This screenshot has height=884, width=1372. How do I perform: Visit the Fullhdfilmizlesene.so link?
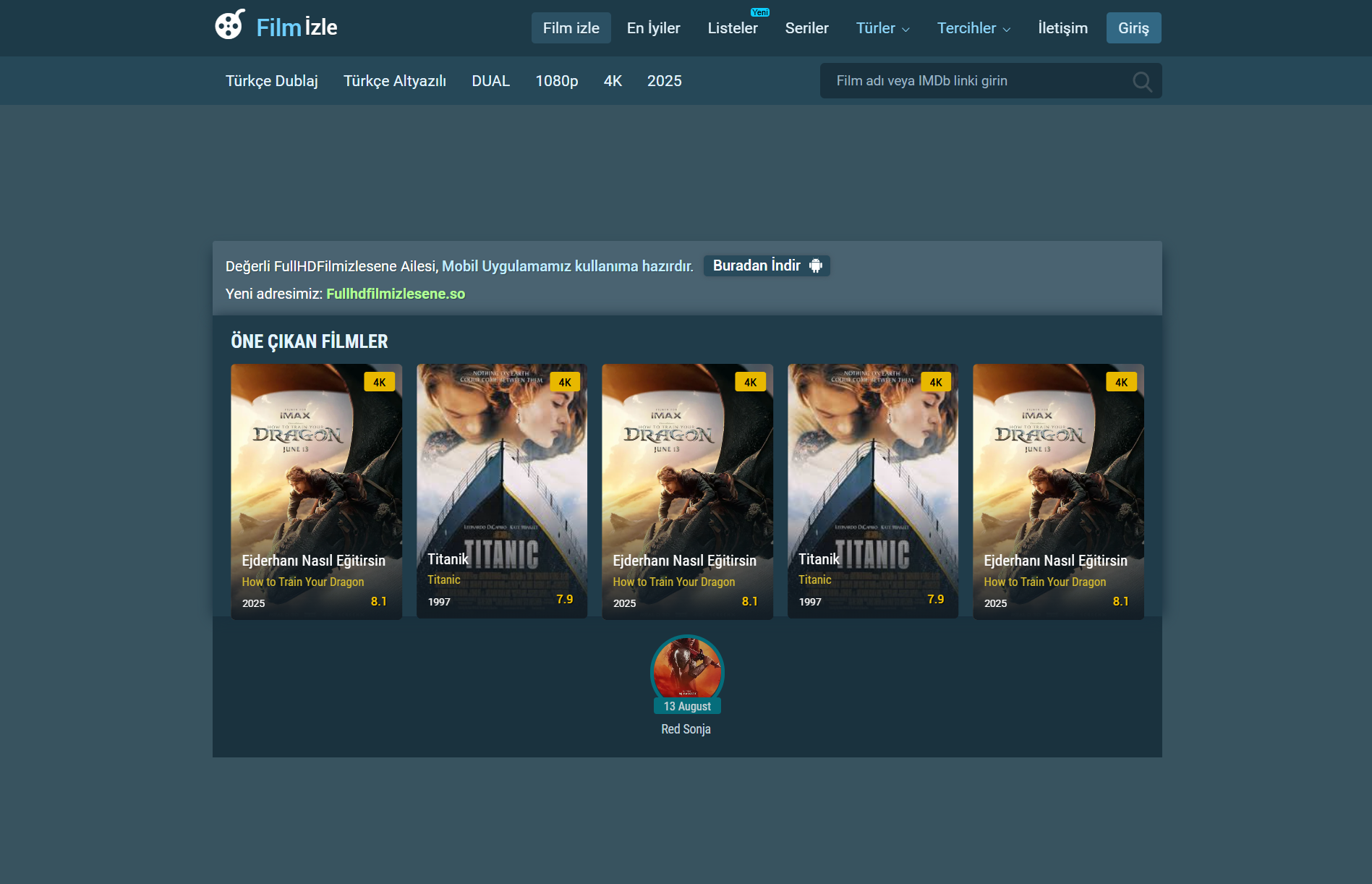396,294
